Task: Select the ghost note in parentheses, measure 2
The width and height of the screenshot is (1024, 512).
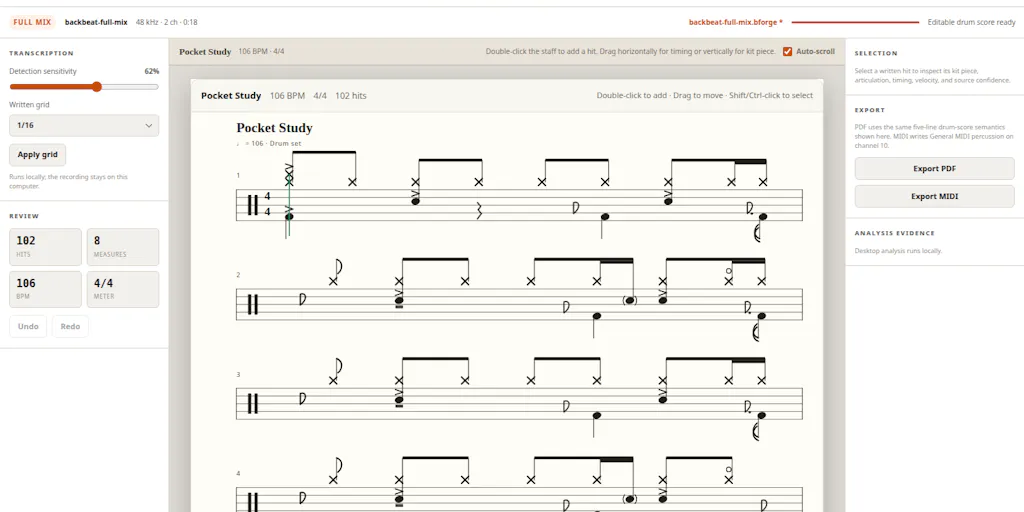Action: [x=630, y=300]
